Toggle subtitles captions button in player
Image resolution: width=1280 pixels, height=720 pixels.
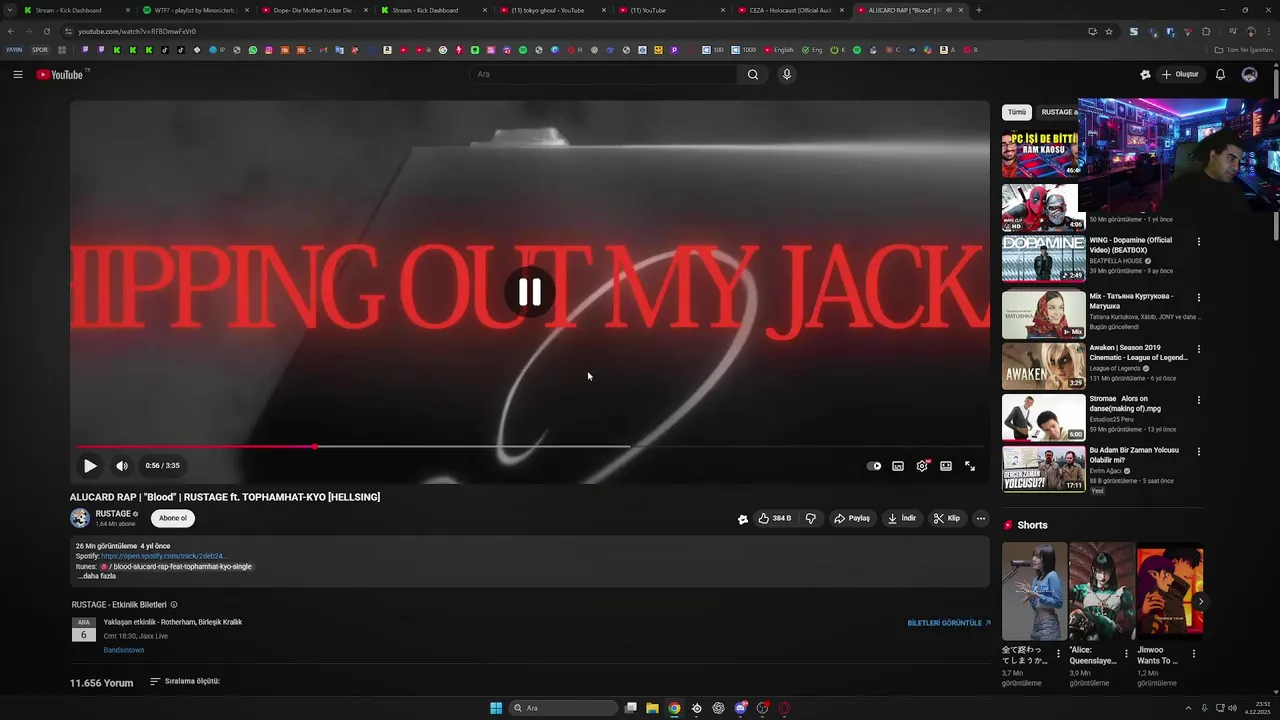coord(898,466)
